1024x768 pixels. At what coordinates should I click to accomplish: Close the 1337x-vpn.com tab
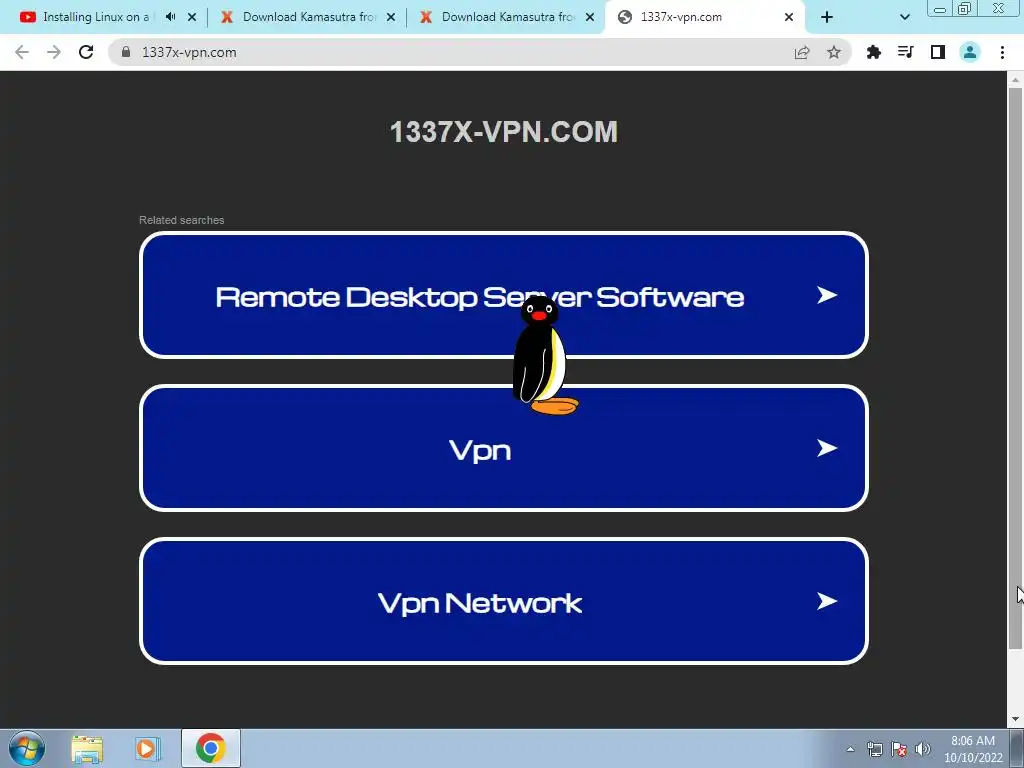tap(789, 18)
